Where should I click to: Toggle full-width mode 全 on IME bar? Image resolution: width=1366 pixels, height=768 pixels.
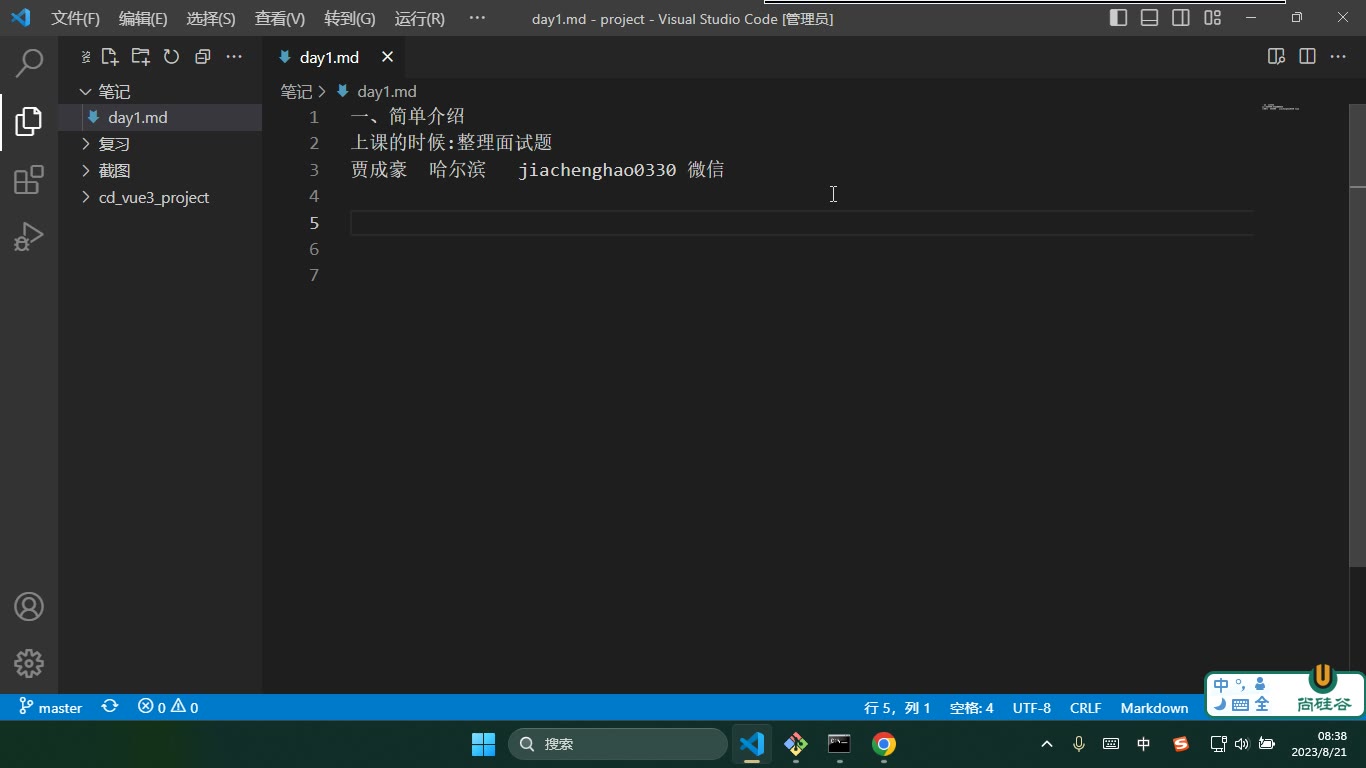coord(1262,704)
